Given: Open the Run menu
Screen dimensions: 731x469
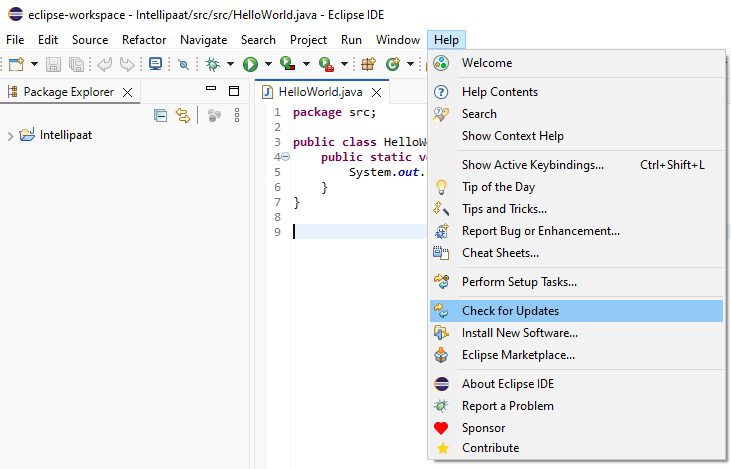Looking at the screenshot, I should click(x=351, y=40).
